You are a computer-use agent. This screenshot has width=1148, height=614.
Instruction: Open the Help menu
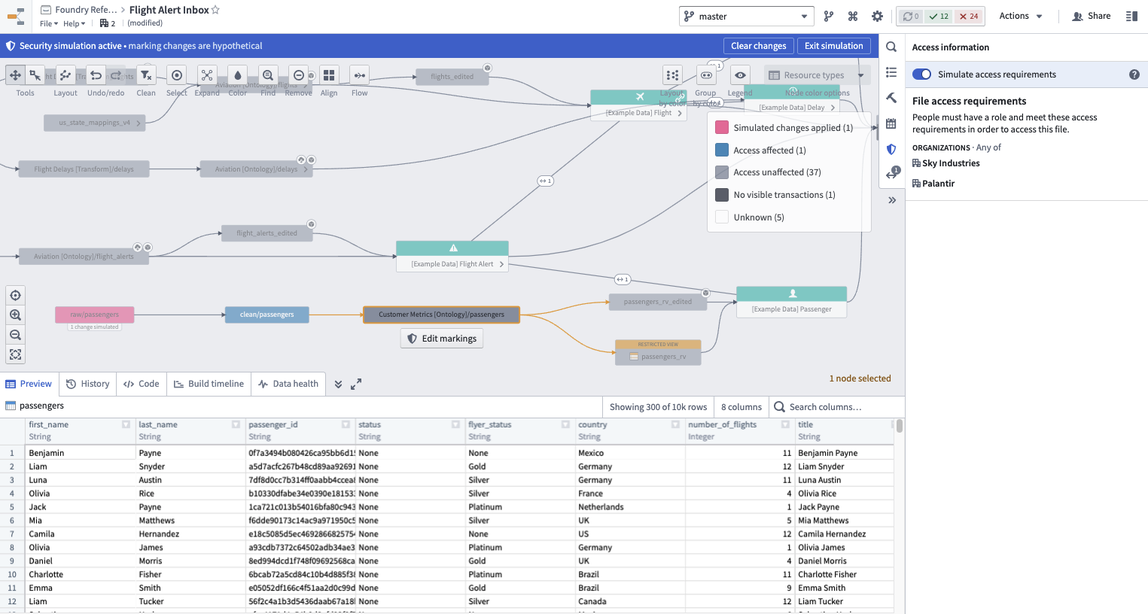point(74,23)
